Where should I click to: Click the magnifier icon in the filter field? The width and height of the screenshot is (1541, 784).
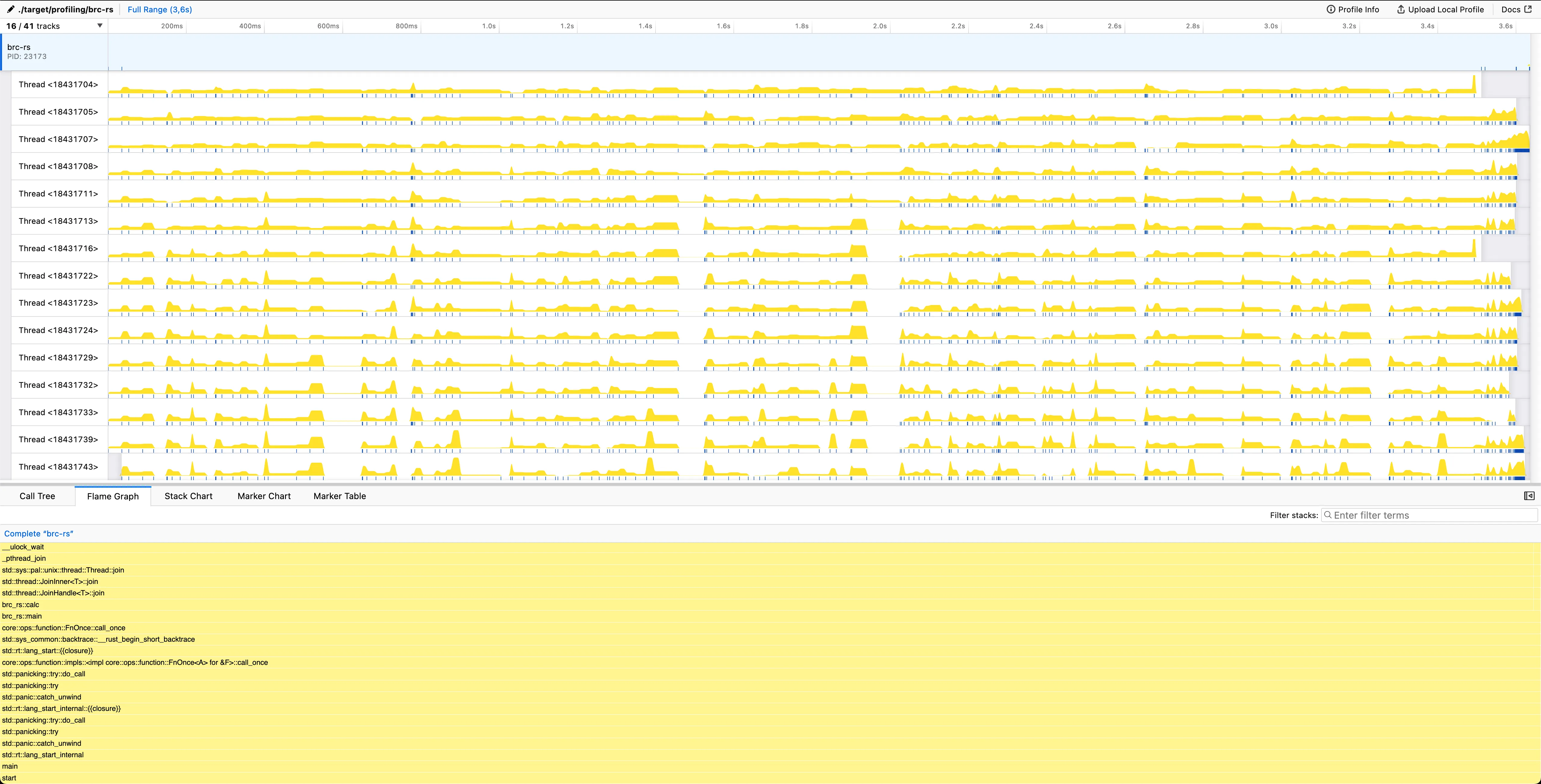[x=1327, y=515]
